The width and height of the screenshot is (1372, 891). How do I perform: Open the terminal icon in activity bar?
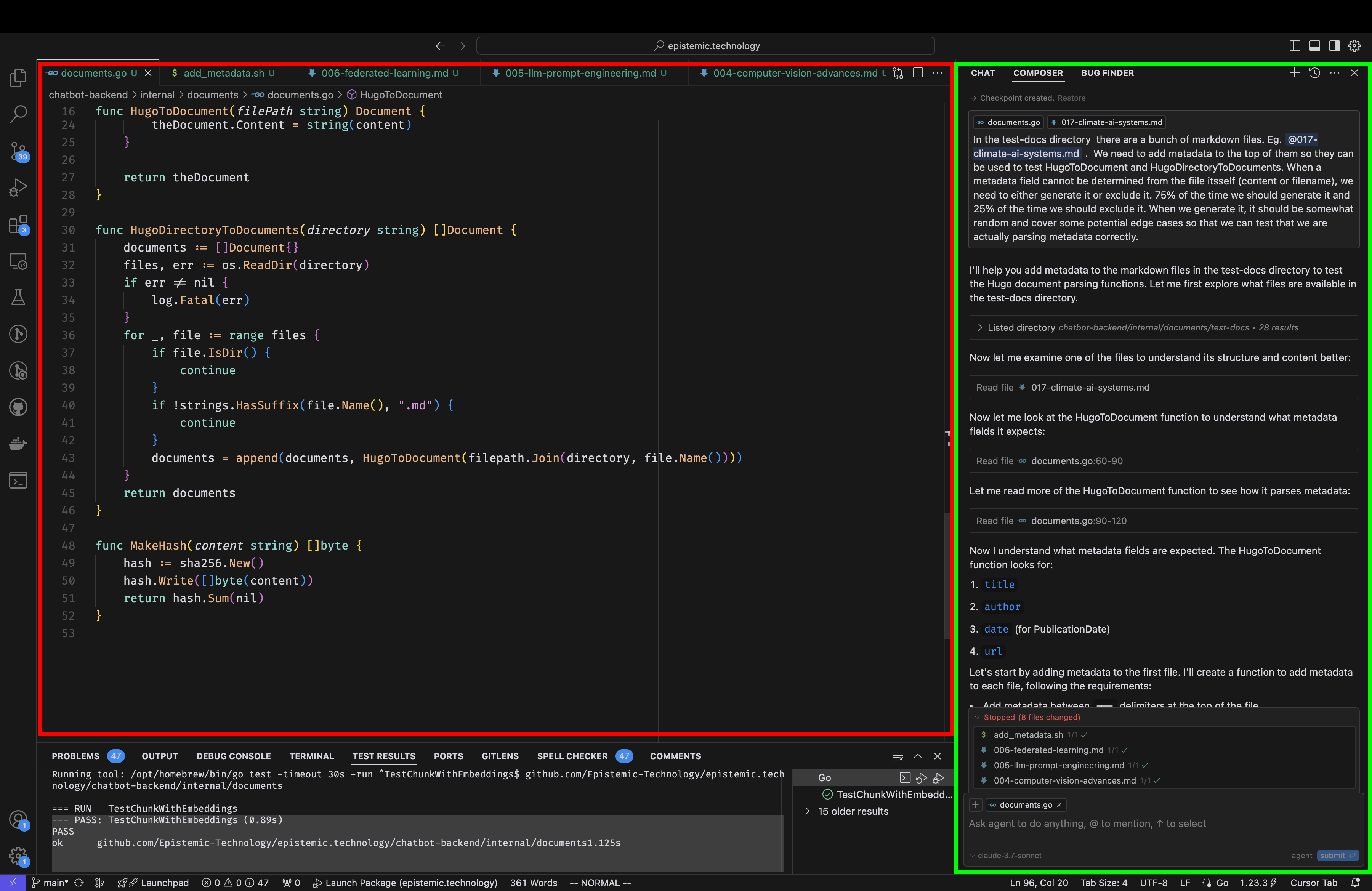[18, 480]
